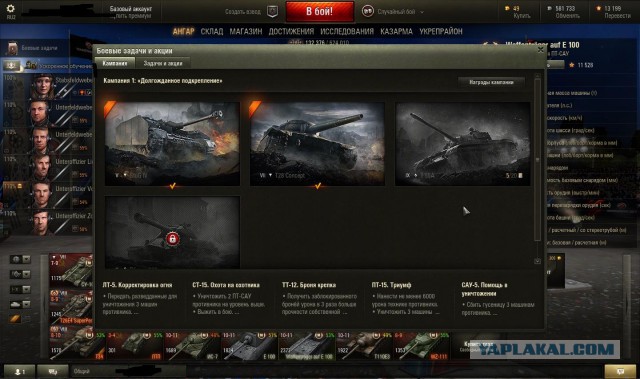The image size is (640, 379).
Task: Select crew member Unteroffizier with 112% badge
Action: [41, 195]
